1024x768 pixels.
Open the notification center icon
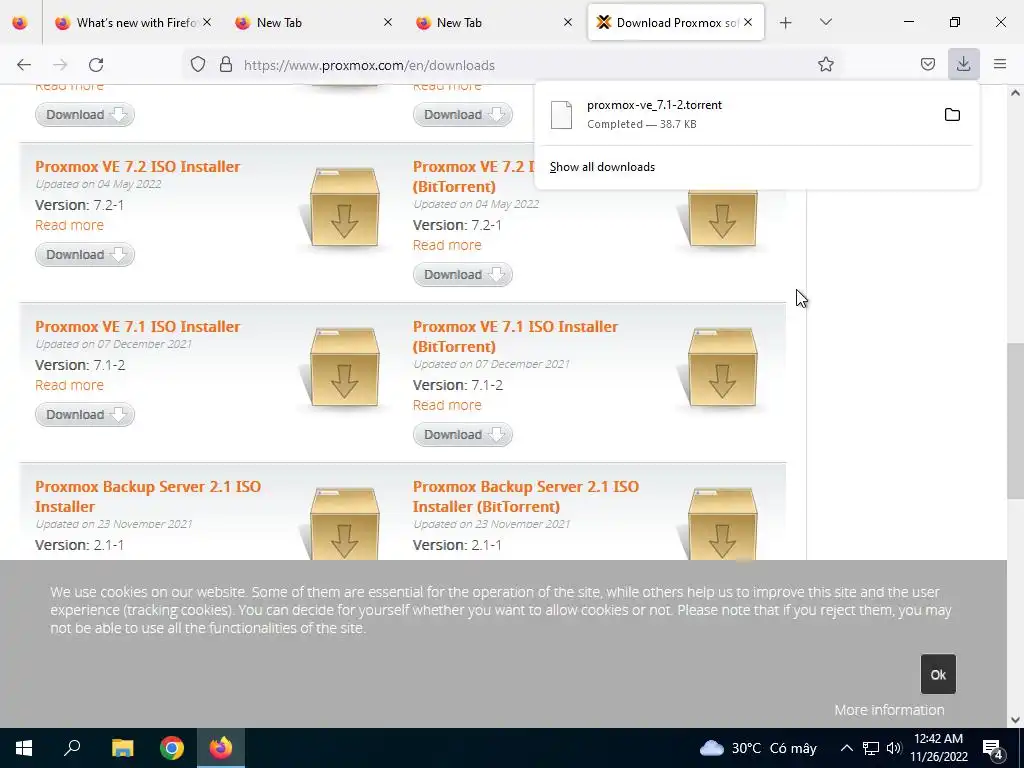[993, 748]
